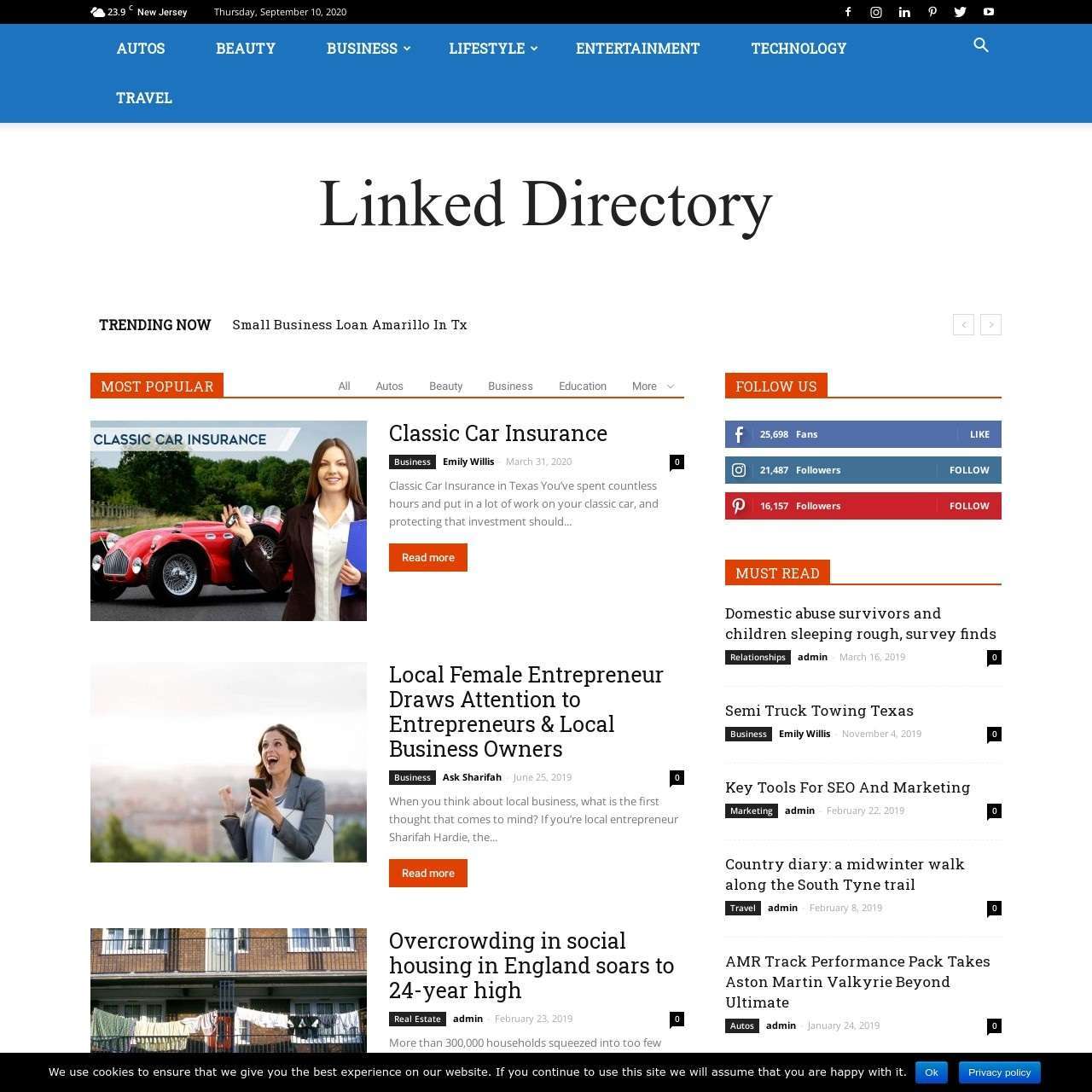Open the More filter dropdown
The image size is (1092, 1092).
coord(653,386)
